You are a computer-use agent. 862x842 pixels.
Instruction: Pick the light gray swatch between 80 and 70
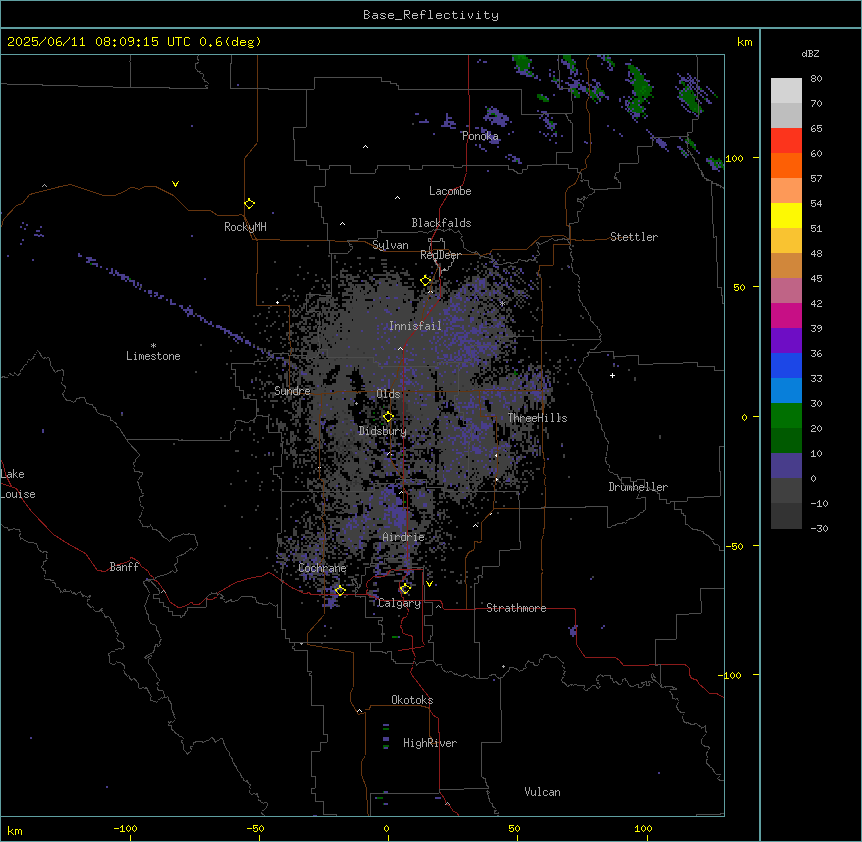786,91
